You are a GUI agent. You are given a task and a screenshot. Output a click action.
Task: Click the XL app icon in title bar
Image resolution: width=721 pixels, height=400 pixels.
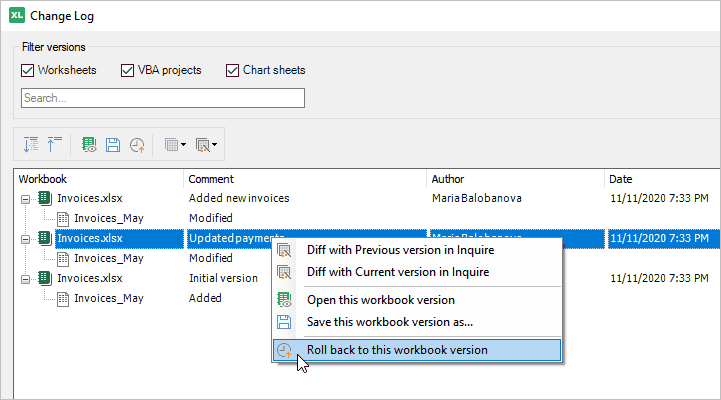[x=17, y=15]
